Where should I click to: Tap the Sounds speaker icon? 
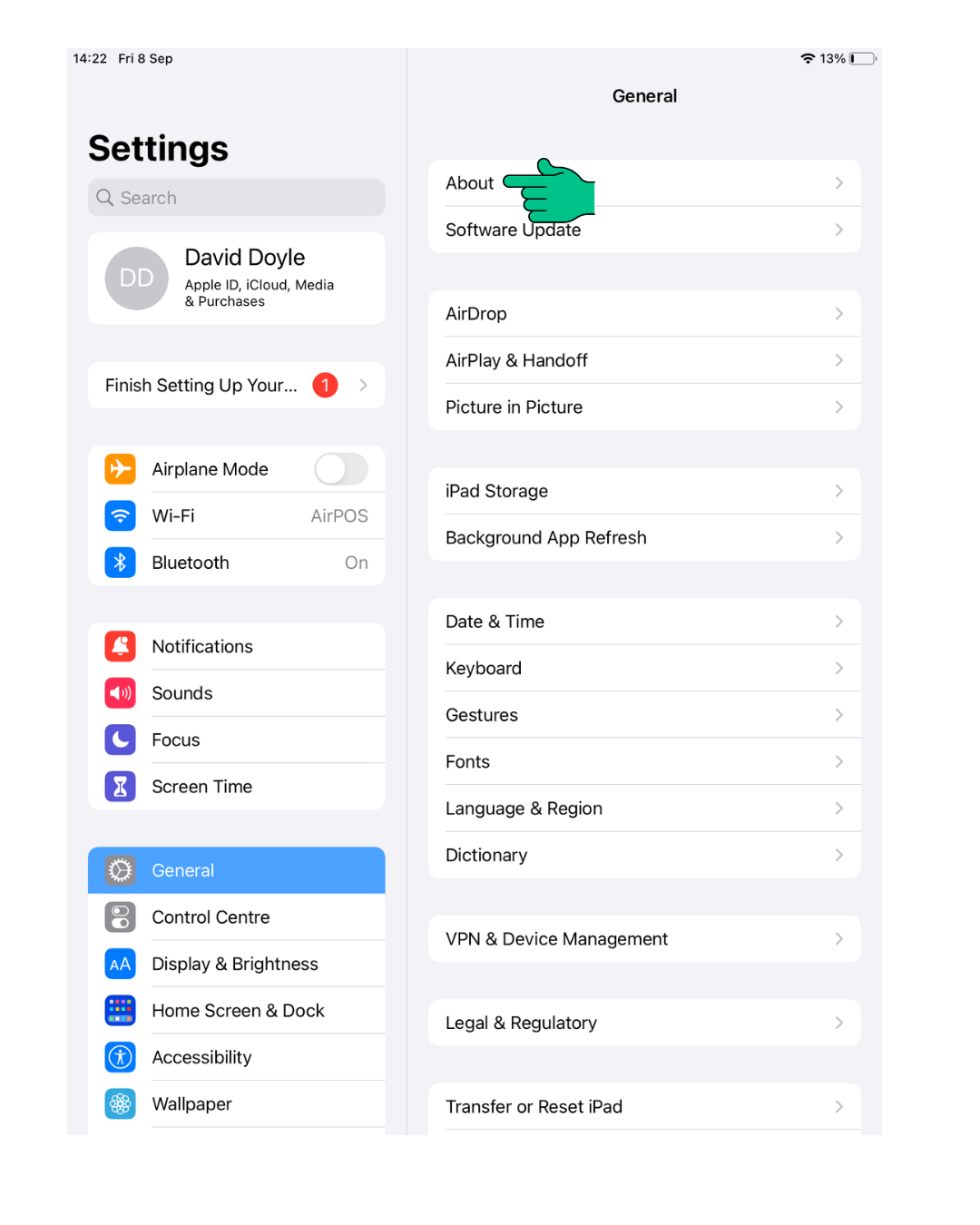[x=120, y=693]
